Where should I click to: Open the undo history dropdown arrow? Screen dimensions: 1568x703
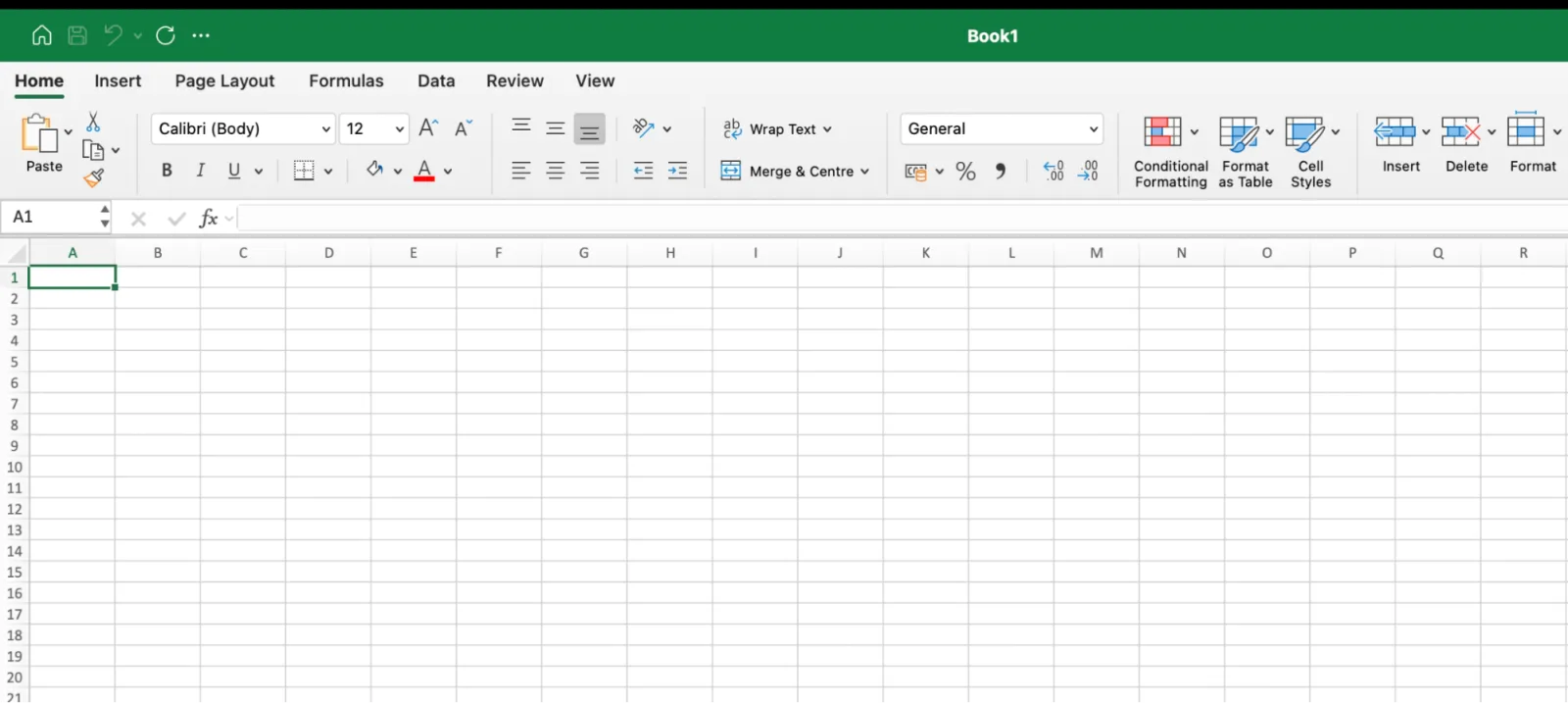tap(137, 36)
